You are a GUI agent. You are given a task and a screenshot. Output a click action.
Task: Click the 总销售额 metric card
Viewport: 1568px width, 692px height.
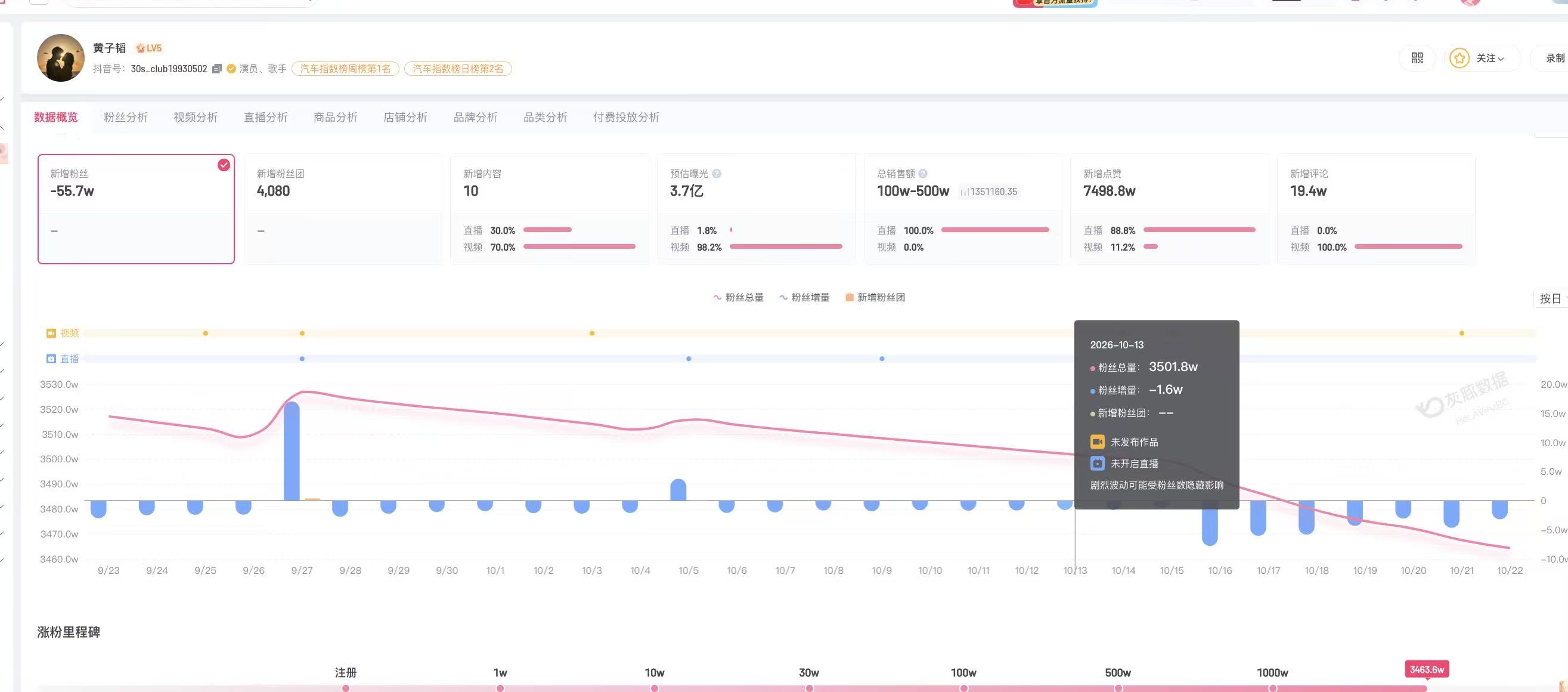[963, 209]
